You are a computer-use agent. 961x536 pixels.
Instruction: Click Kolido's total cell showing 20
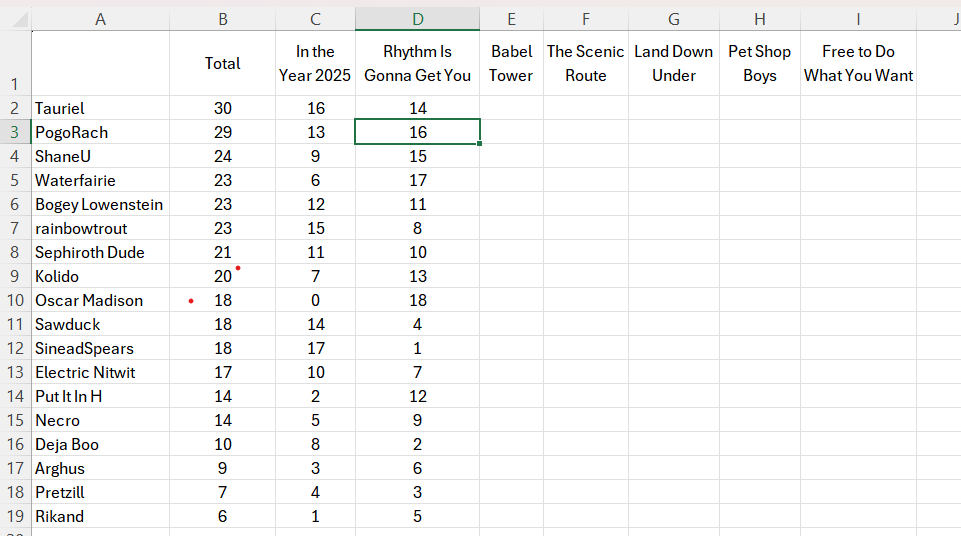pos(222,276)
